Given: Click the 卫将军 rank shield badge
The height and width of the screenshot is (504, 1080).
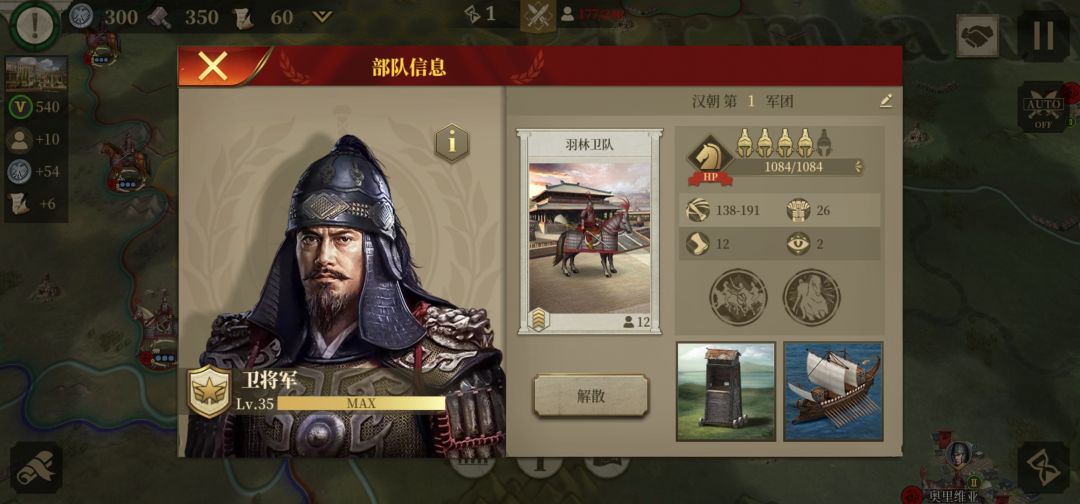Looking at the screenshot, I should tap(209, 391).
